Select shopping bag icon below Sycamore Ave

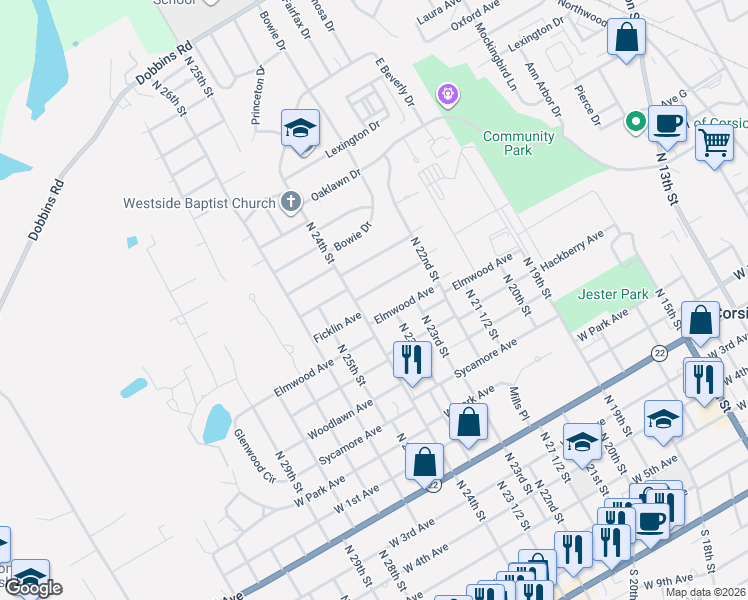[x=468, y=422]
